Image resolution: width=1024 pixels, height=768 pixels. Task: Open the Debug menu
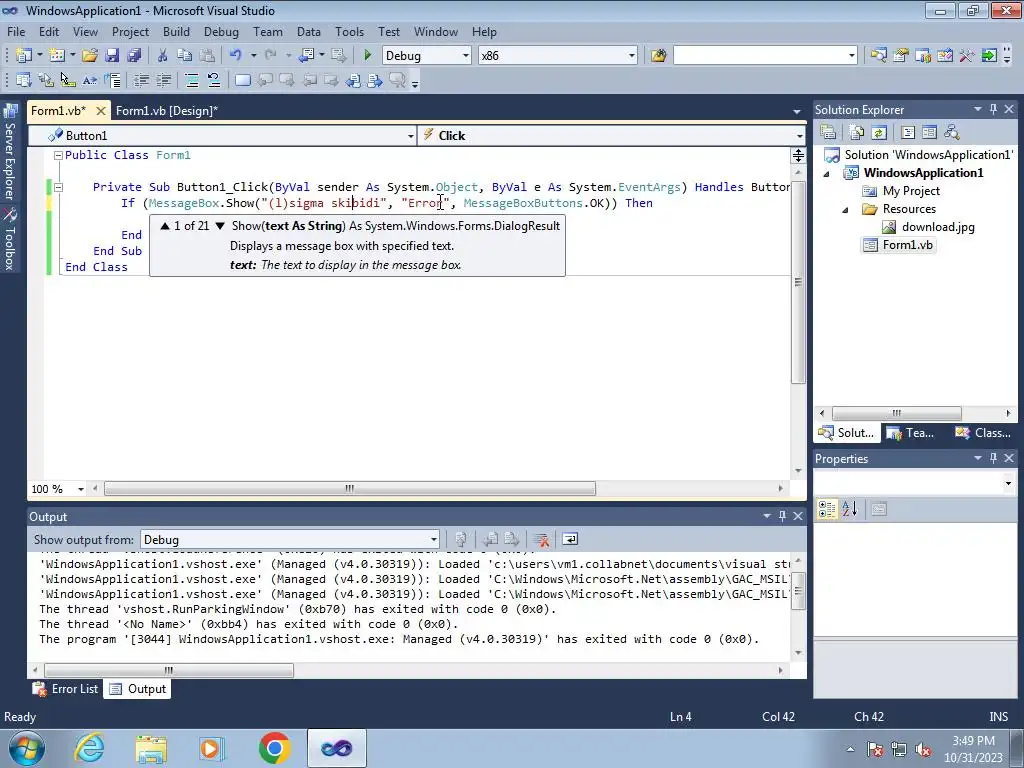coord(221,31)
